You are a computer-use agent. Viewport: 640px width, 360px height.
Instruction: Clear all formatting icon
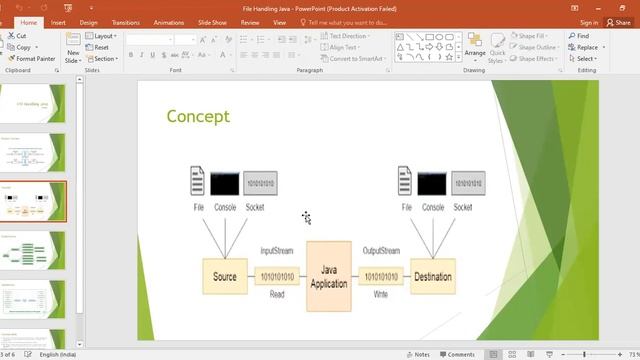228,40
